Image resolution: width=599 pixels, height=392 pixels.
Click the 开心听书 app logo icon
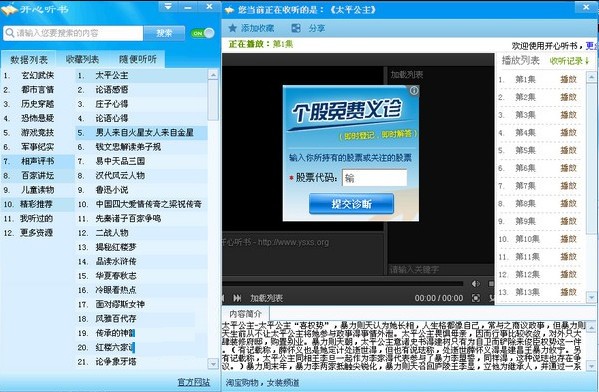[x=9, y=9]
